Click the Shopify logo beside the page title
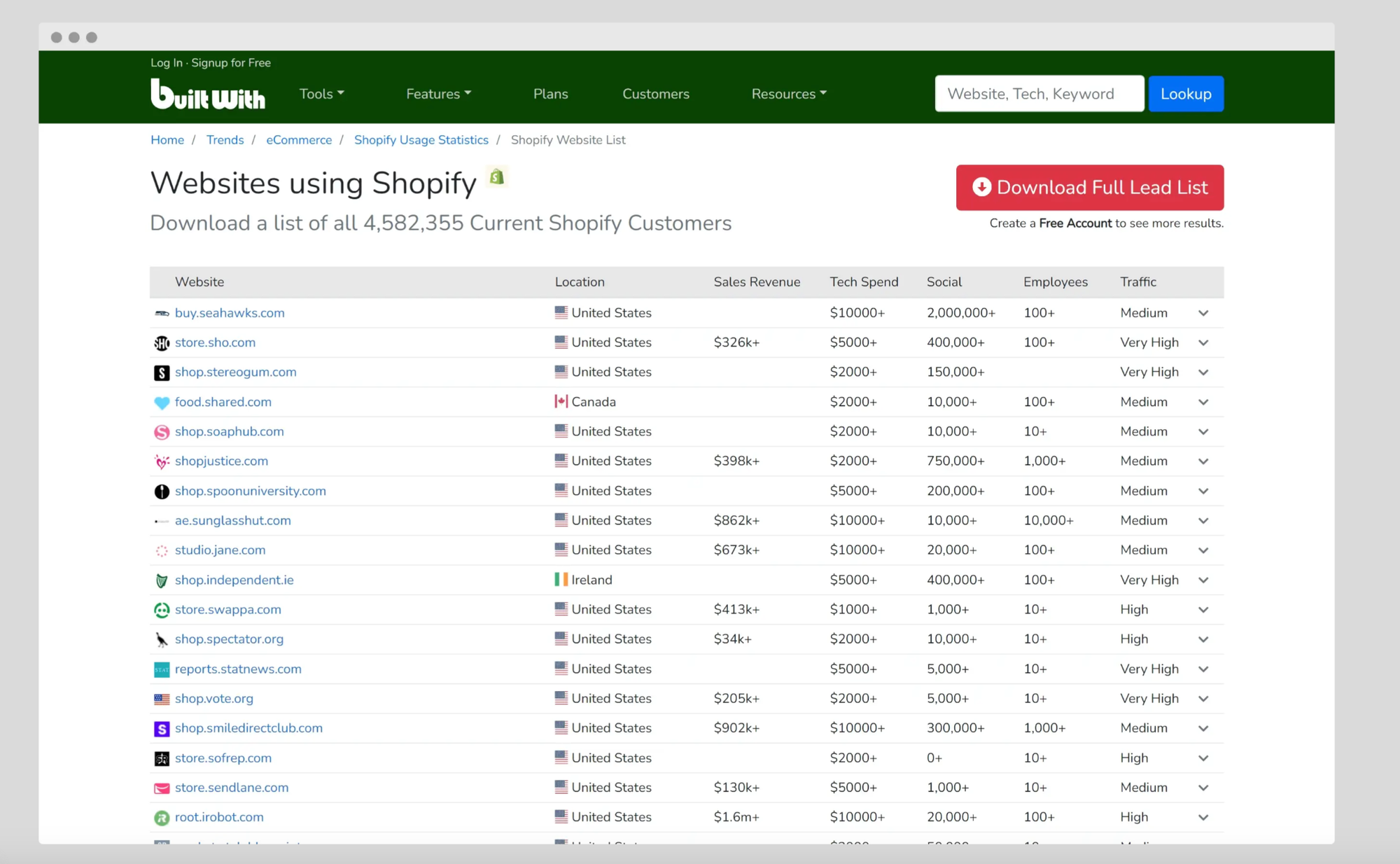The width and height of the screenshot is (1400, 864). click(x=496, y=177)
